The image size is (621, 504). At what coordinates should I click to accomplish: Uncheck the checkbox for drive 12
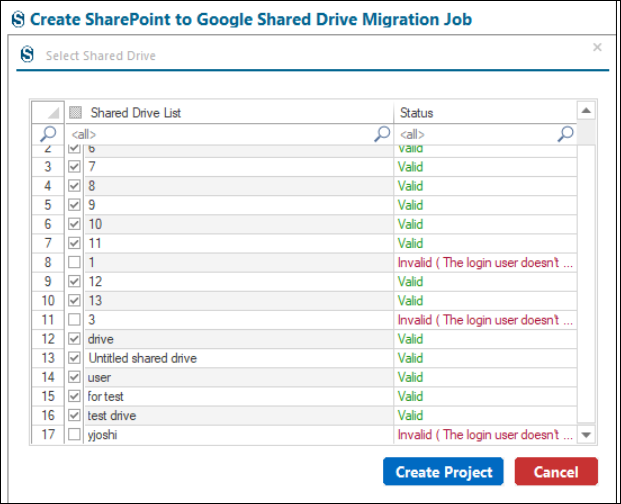click(74, 281)
